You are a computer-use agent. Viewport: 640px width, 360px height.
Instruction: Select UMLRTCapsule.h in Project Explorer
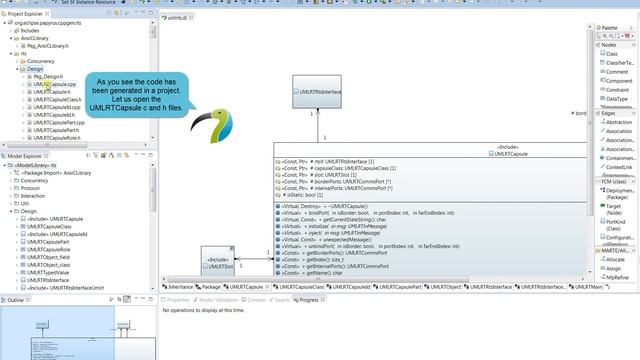52,92
